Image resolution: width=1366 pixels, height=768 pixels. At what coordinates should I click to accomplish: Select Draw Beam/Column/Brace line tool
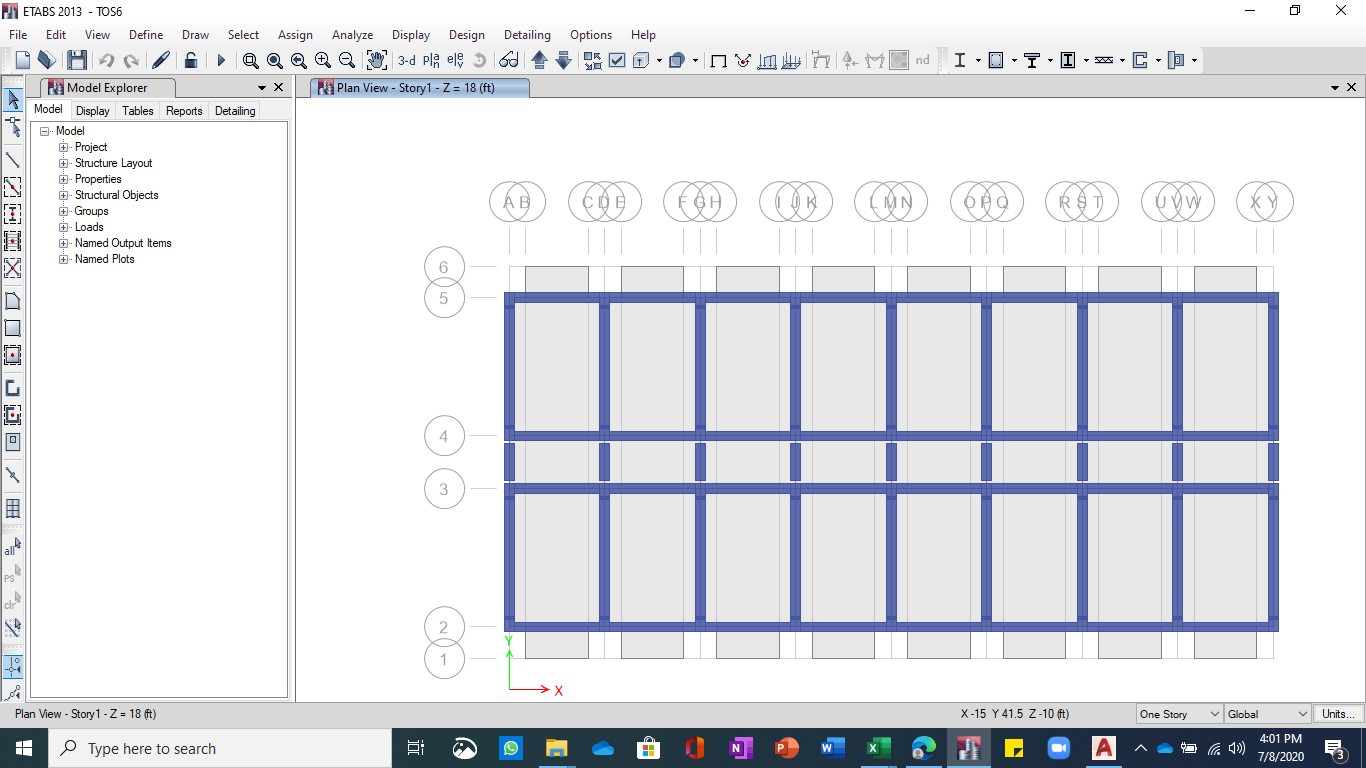tap(13, 159)
